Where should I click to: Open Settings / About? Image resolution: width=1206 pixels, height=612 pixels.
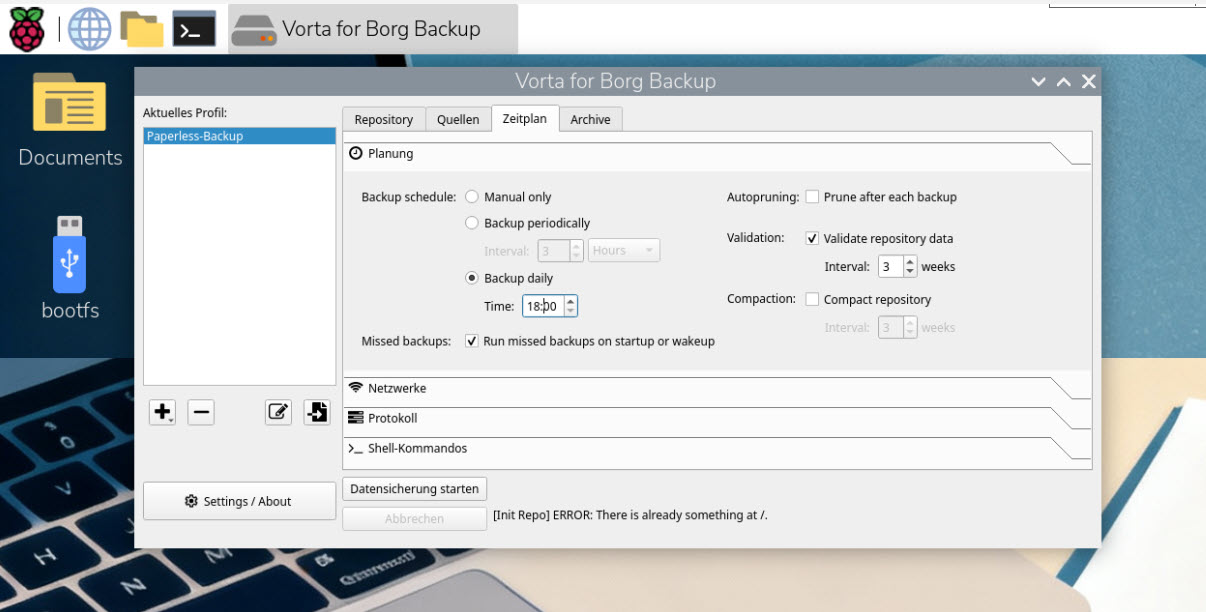(239, 501)
